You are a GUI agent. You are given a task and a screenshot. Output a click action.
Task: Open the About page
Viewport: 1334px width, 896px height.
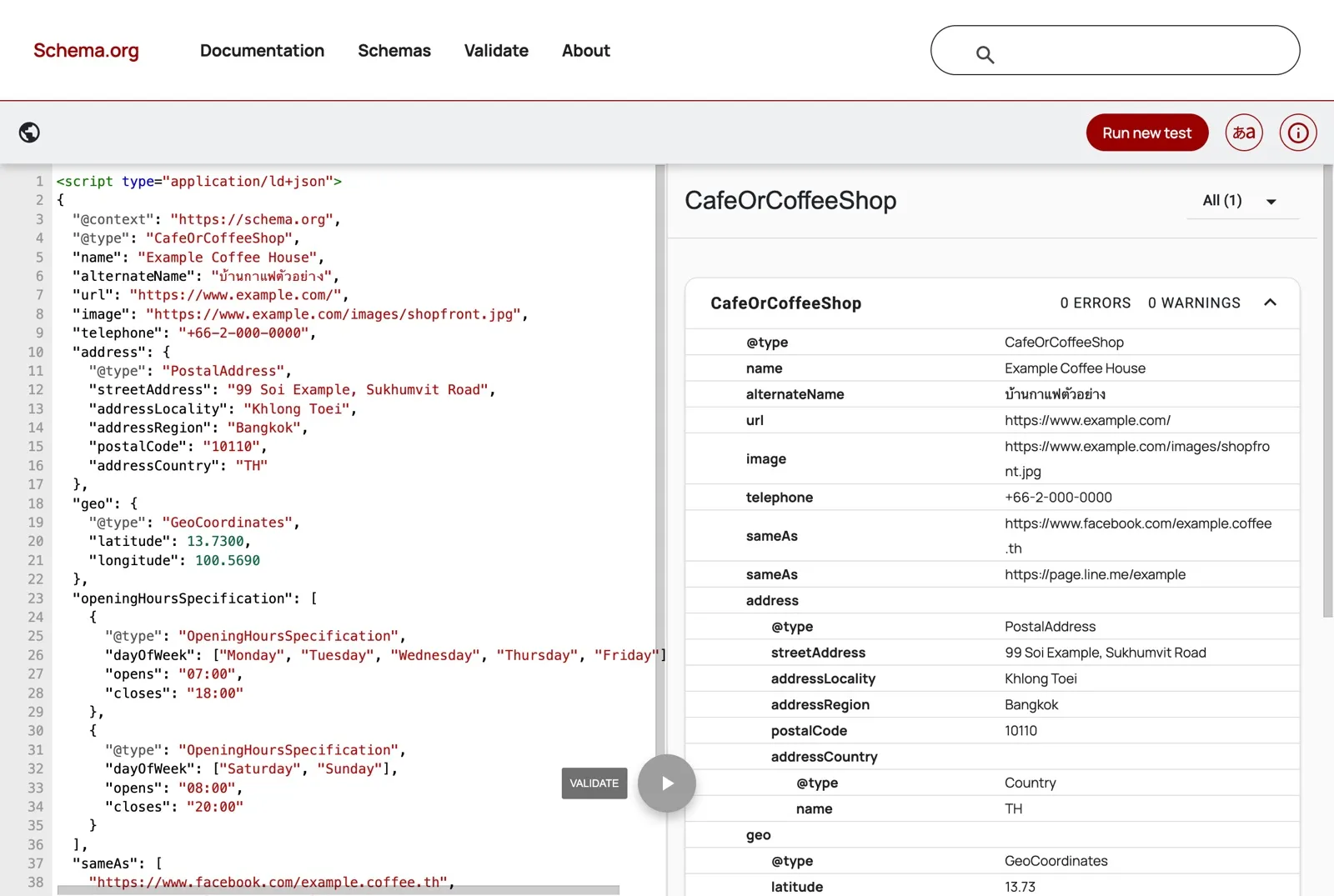click(x=586, y=51)
